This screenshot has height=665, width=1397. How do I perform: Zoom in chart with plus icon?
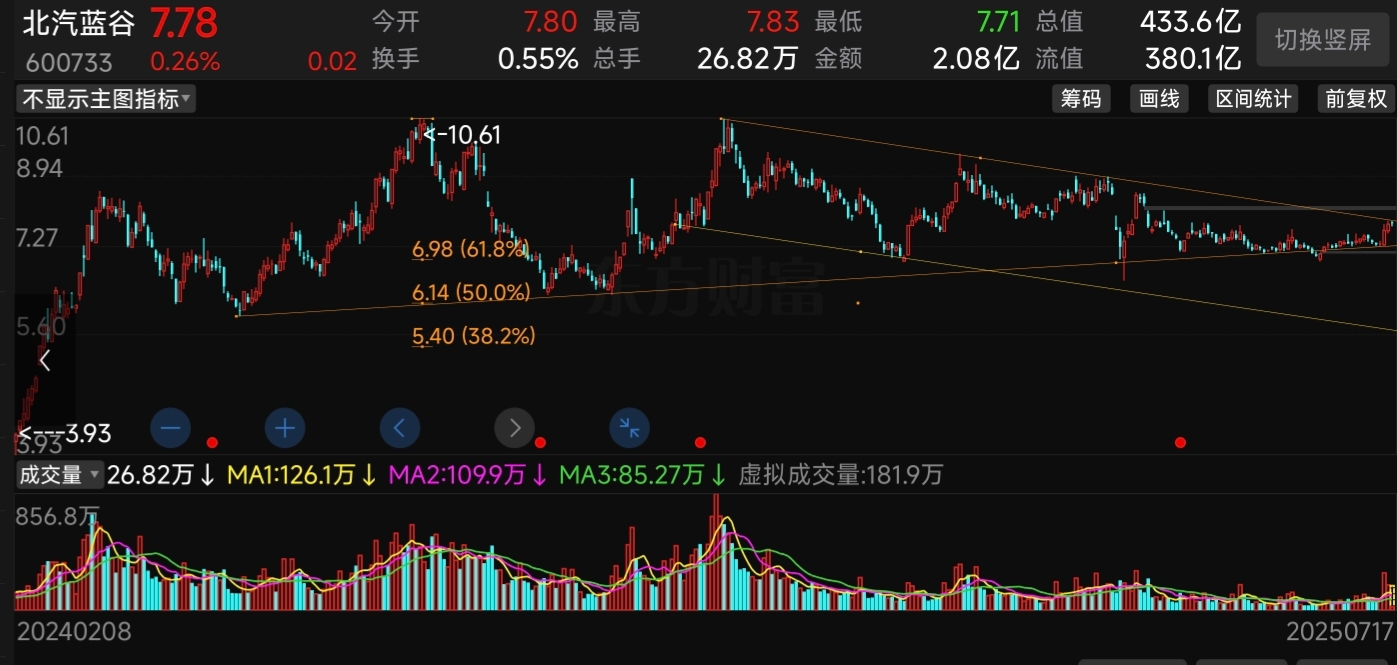tap(285, 429)
